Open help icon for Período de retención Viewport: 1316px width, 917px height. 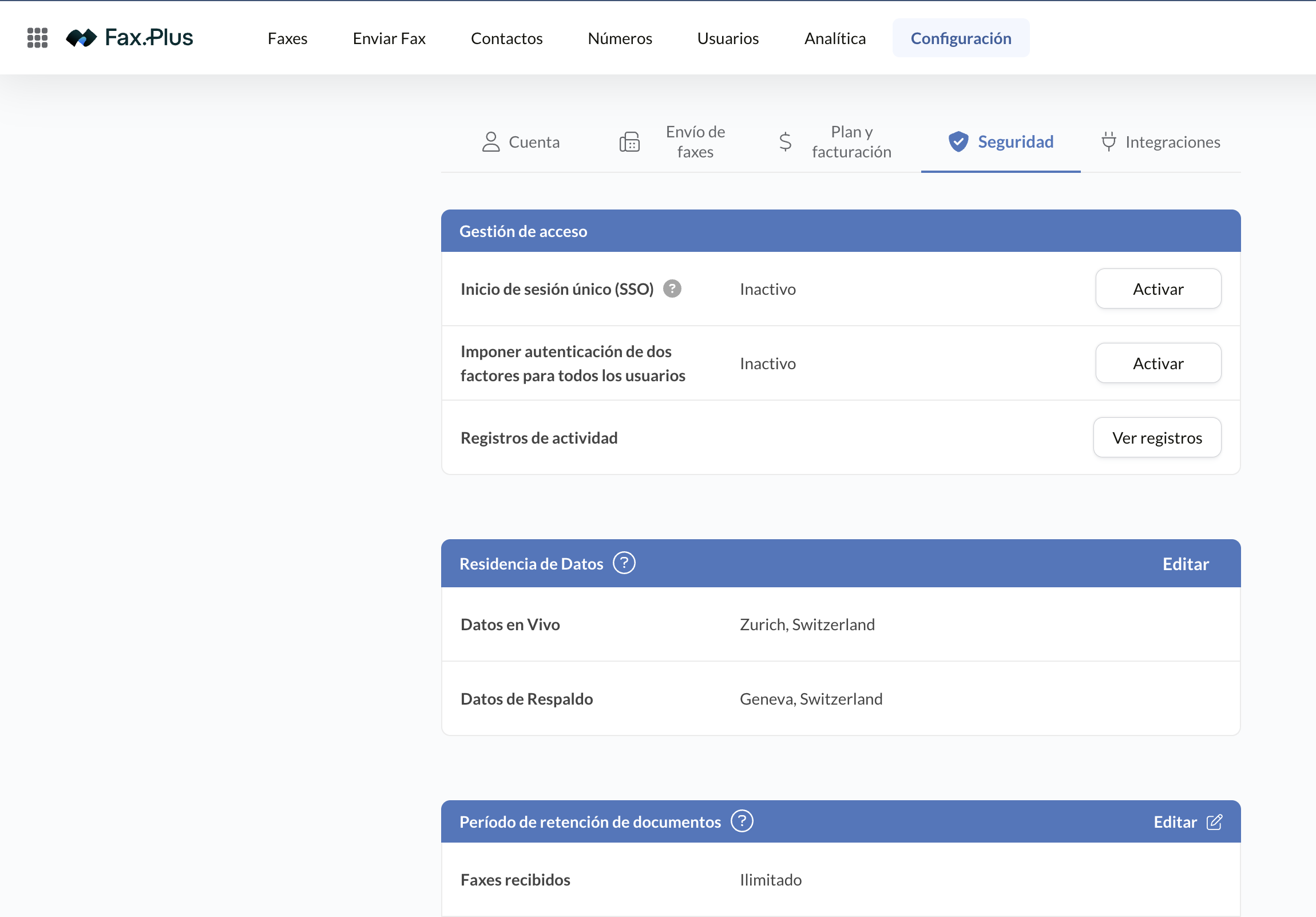742,821
